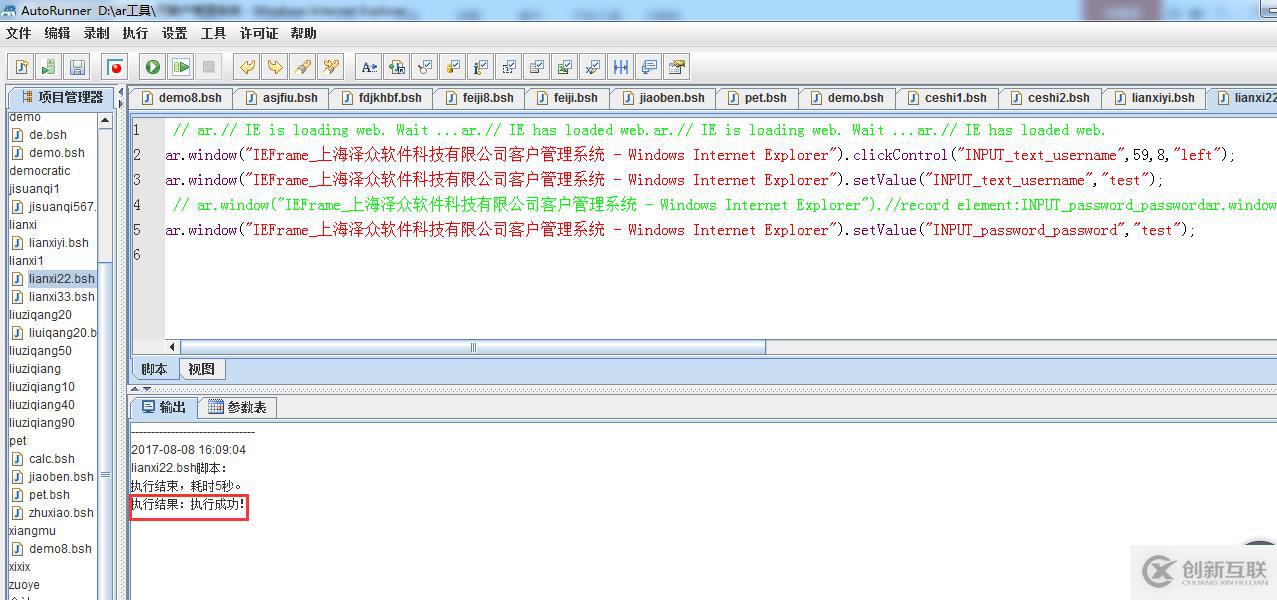The height and width of the screenshot is (600, 1277).
Task: Save the script with the floppy disk icon
Action: [x=77, y=67]
